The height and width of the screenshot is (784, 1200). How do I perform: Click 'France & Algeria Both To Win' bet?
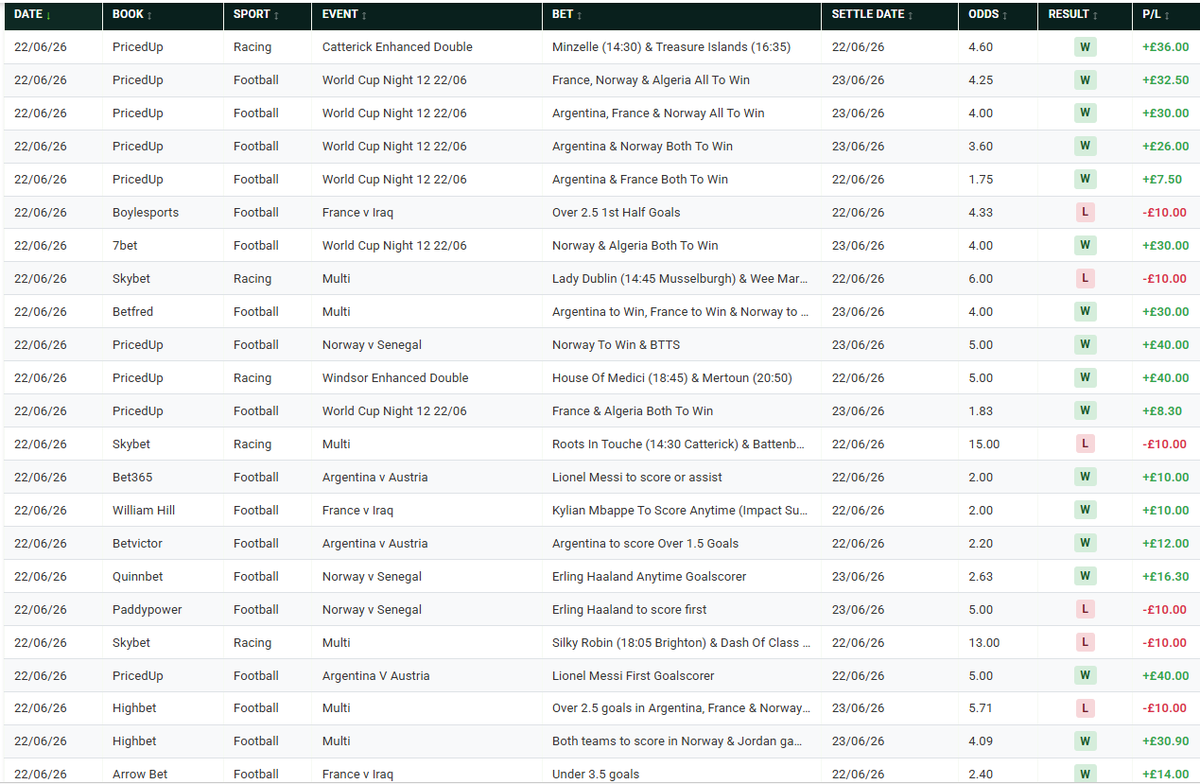633,411
